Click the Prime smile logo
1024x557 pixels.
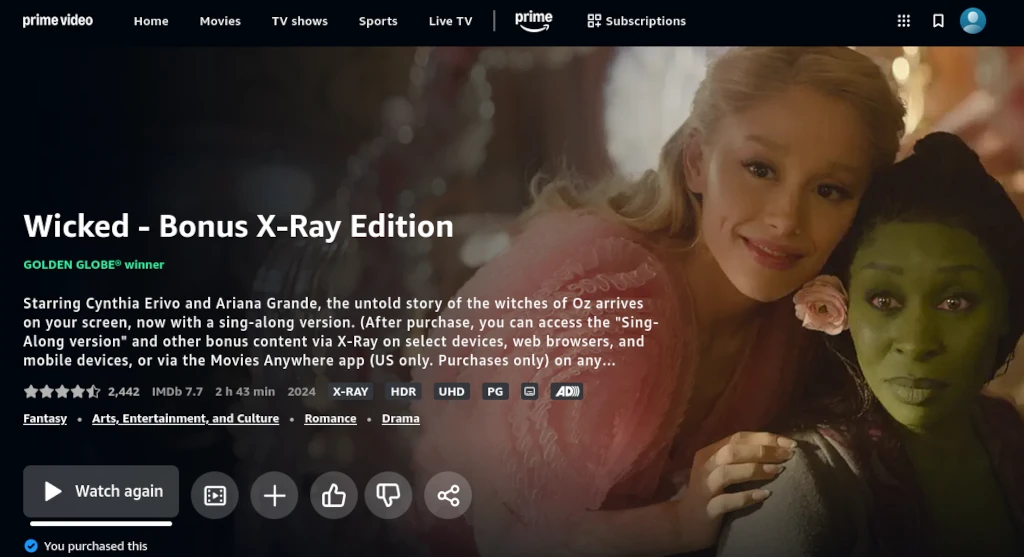point(534,21)
